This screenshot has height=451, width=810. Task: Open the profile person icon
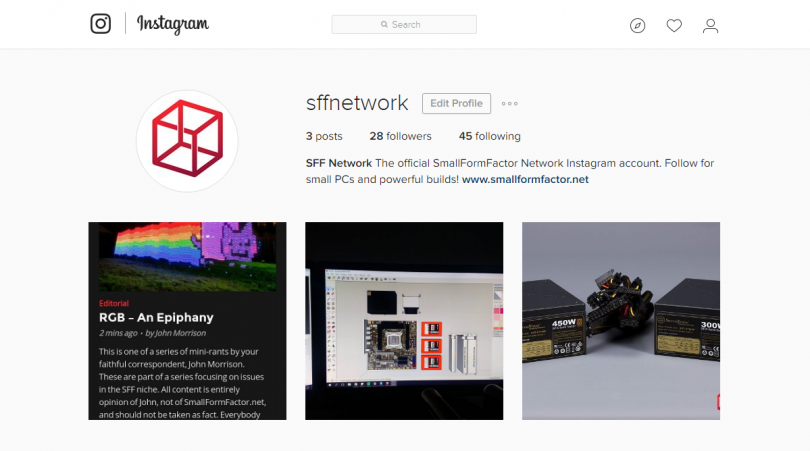(x=710, y=25)
